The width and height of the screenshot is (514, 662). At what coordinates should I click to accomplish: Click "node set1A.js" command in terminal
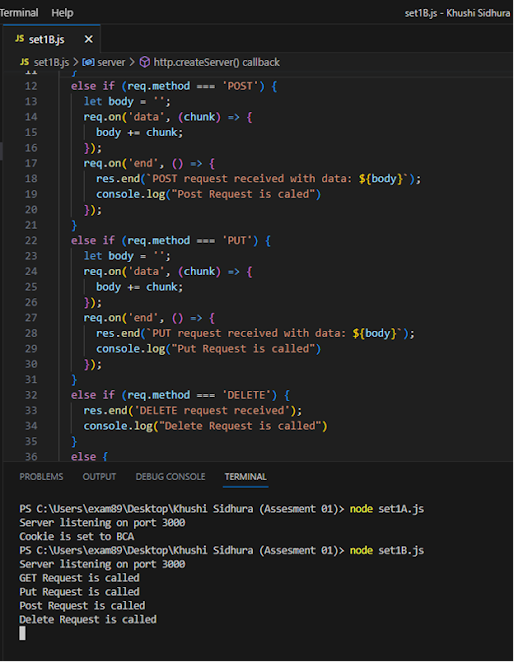(386, 509)
